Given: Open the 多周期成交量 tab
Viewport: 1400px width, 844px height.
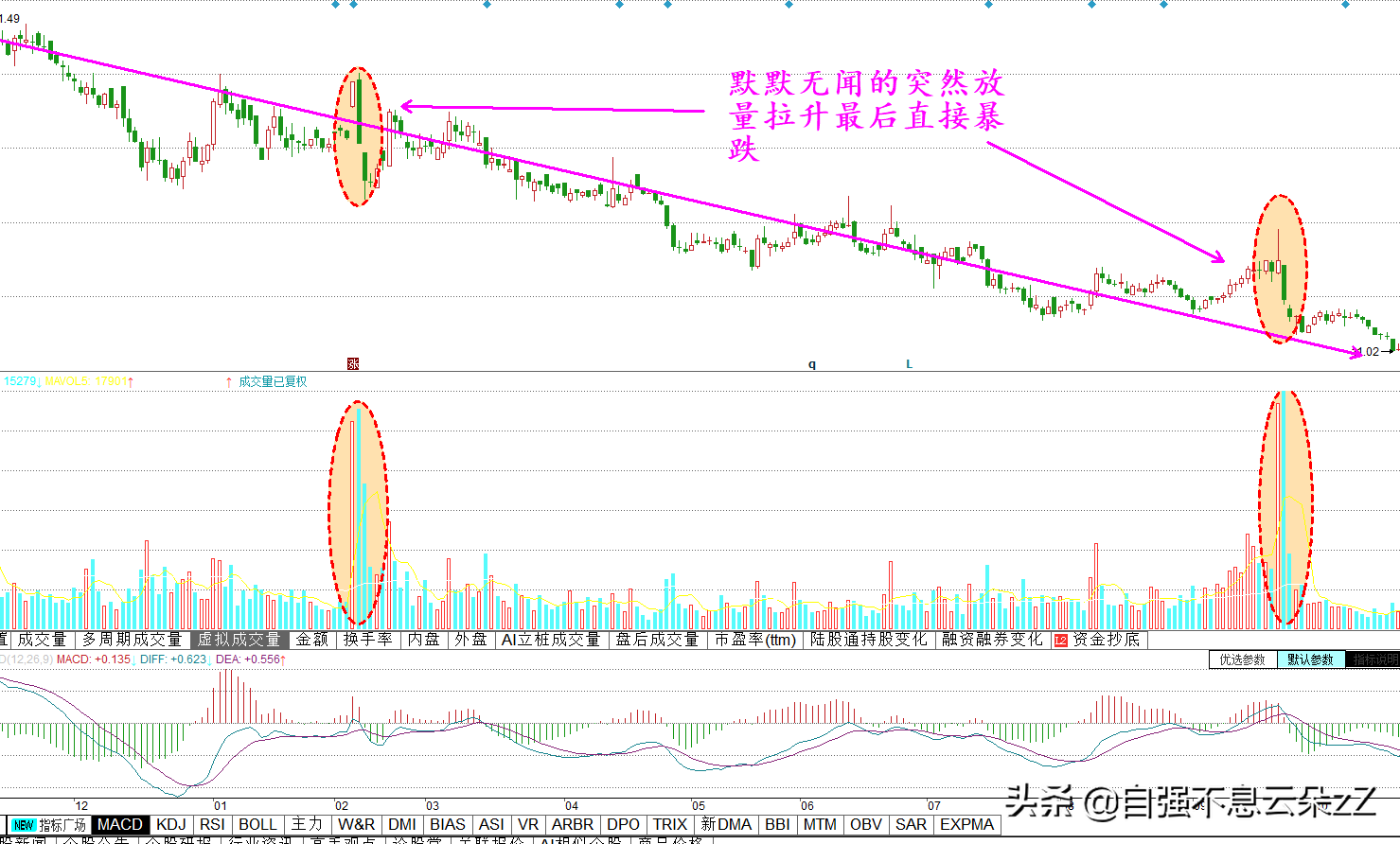Looking at the screenshot, I should point(132,640).
